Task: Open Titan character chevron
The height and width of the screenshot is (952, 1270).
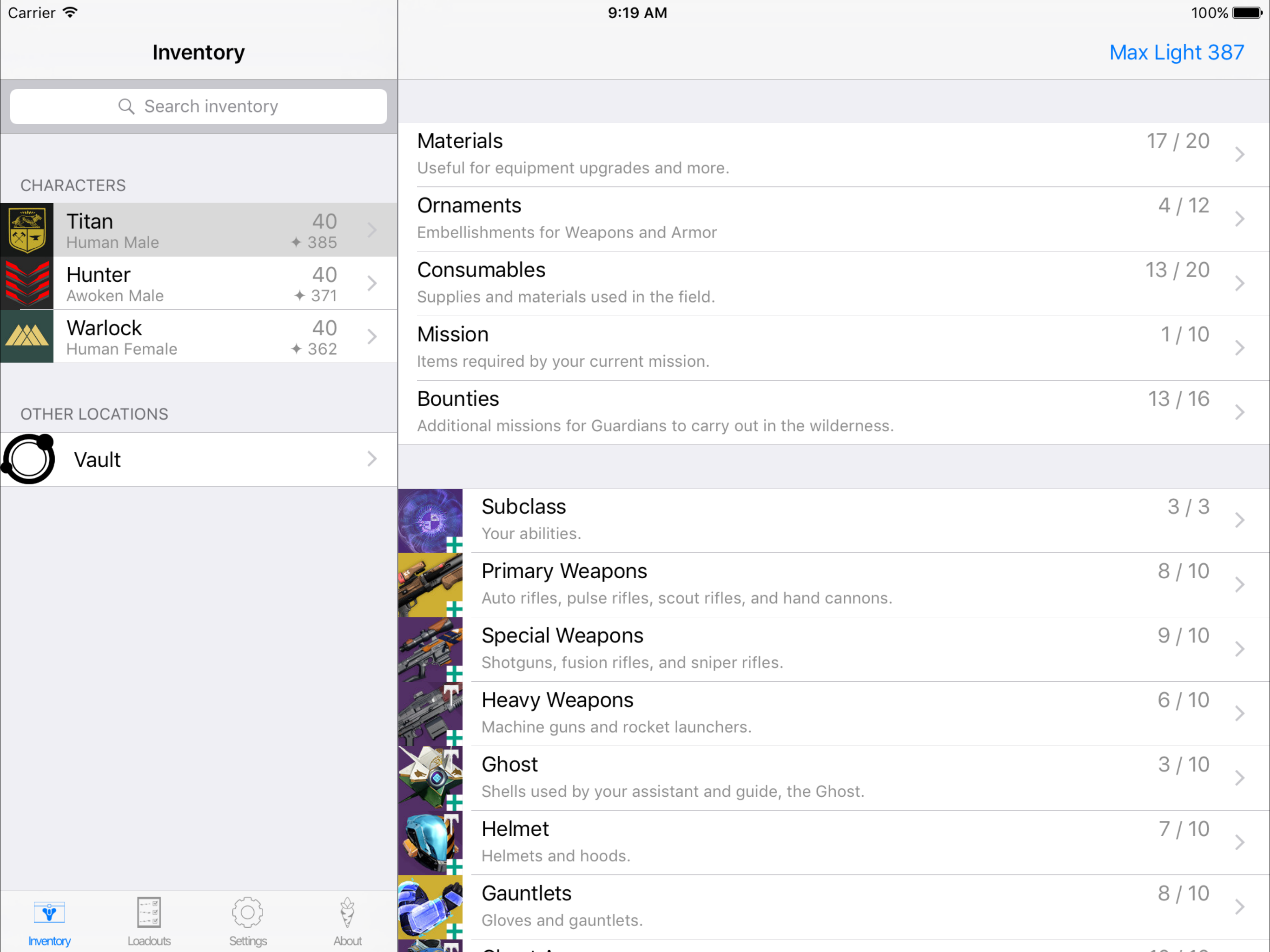Action: pos(372,230)
